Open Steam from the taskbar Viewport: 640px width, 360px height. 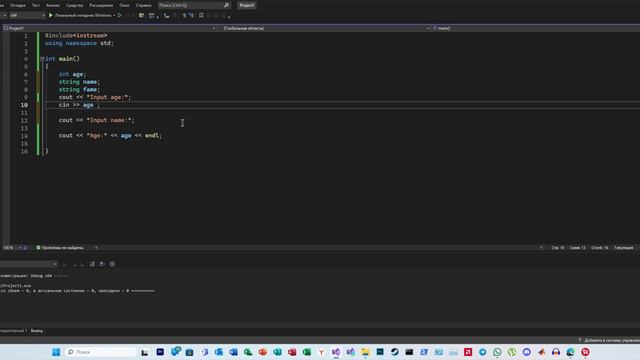tap(394, 352)
